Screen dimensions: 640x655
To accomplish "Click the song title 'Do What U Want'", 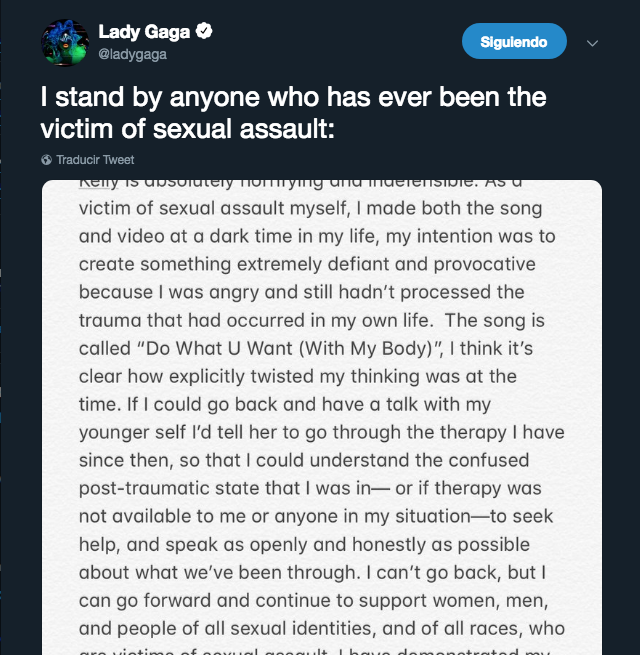I will pyautogui.click(x=218, y=348).
